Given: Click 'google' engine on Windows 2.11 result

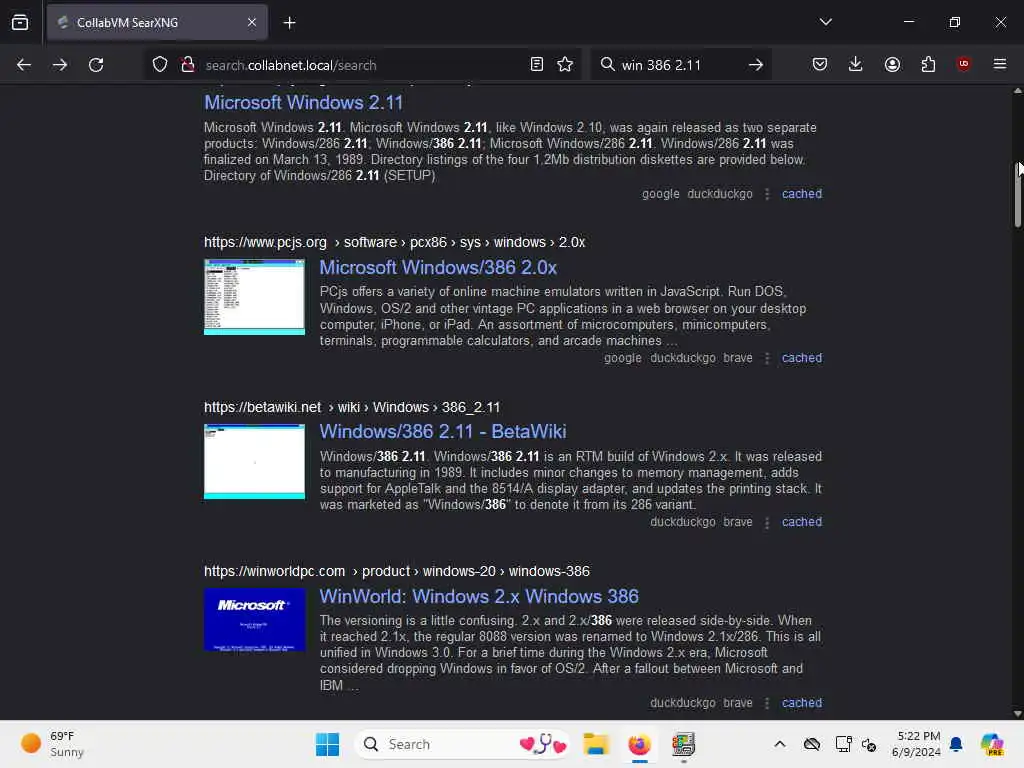Looking at the screenshot, I should (660, 194).
